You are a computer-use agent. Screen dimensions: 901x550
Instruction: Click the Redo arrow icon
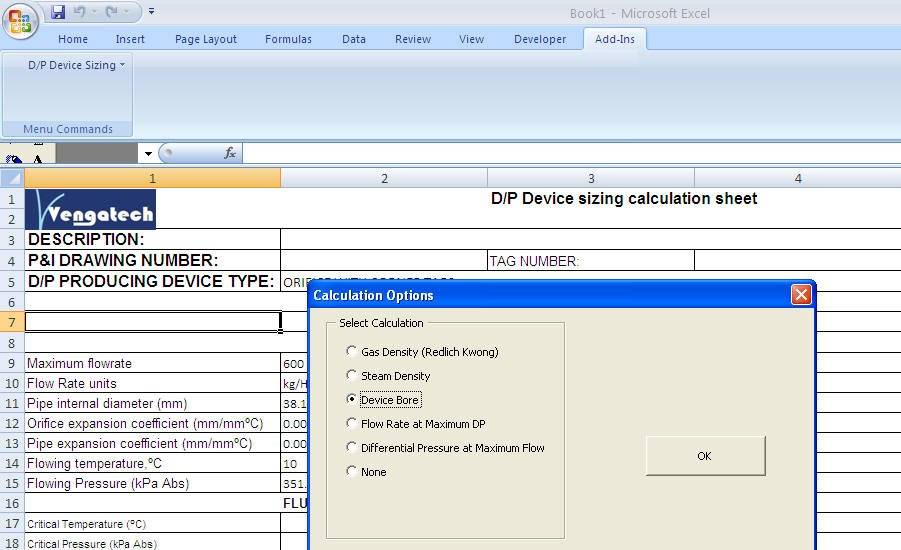[x=114, y=12]
